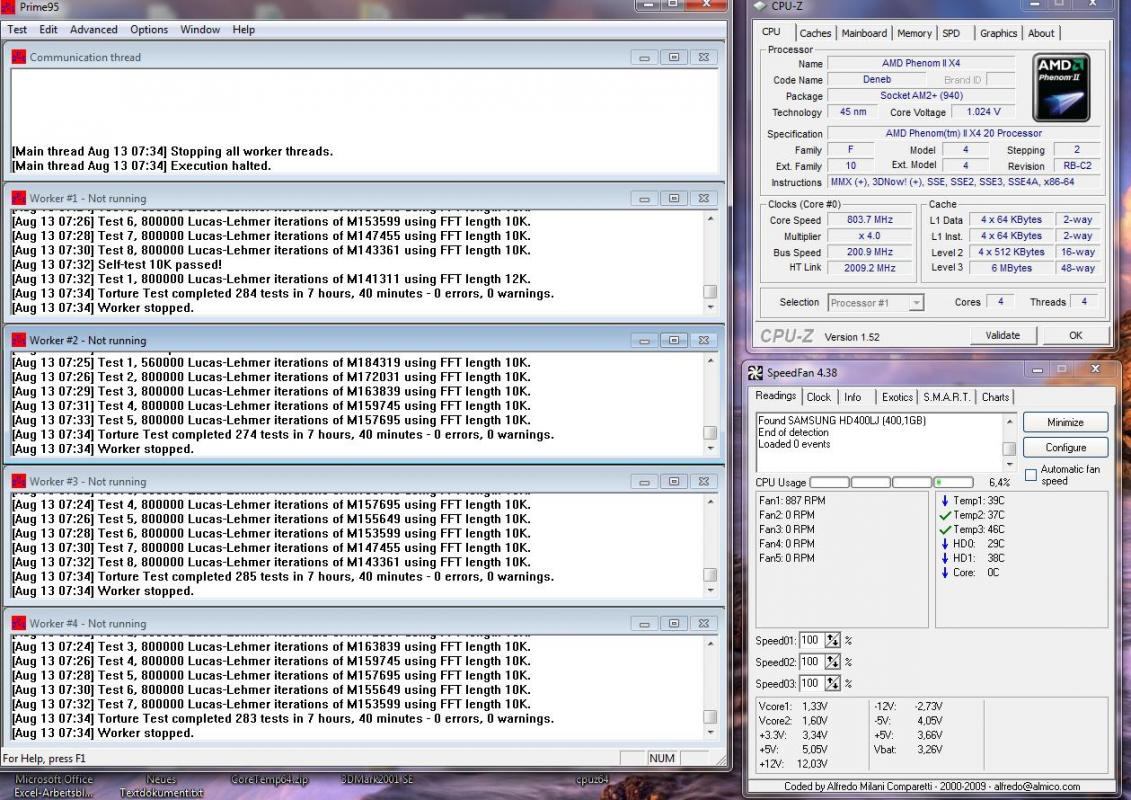
Task: Click the CPU Usage bar indicator
Action: (892, 482)
